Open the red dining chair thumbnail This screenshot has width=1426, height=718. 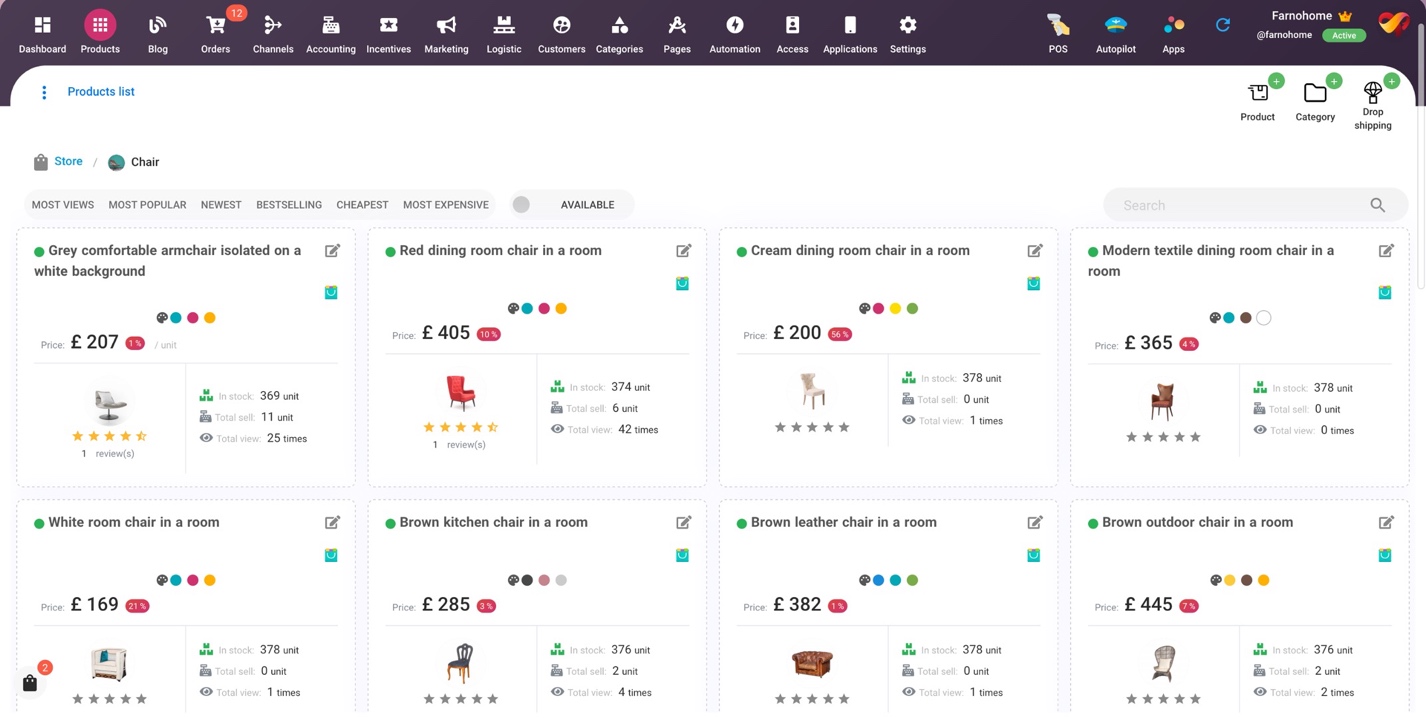click(460, 393)
